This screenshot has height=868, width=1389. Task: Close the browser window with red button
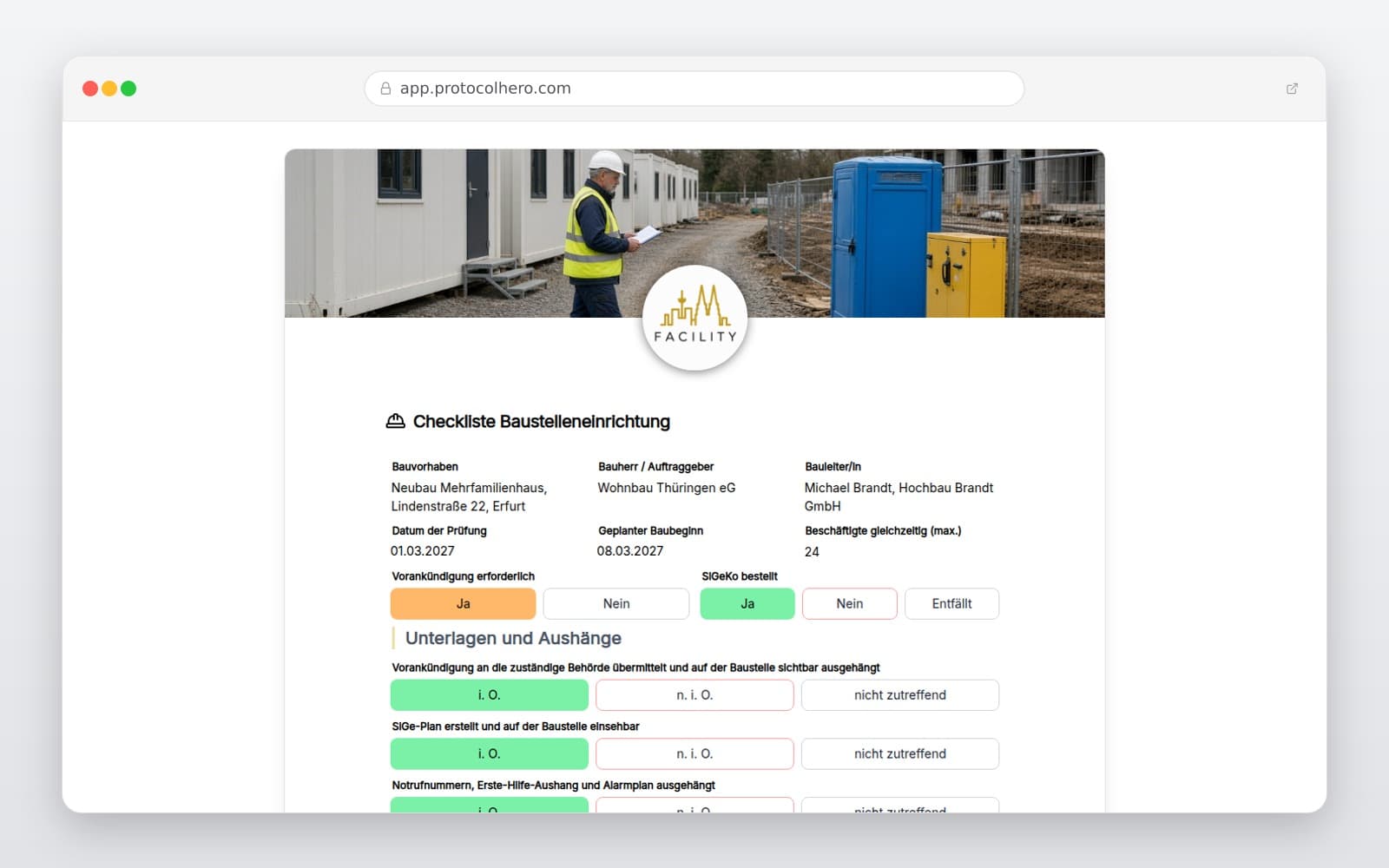[90, 89]
